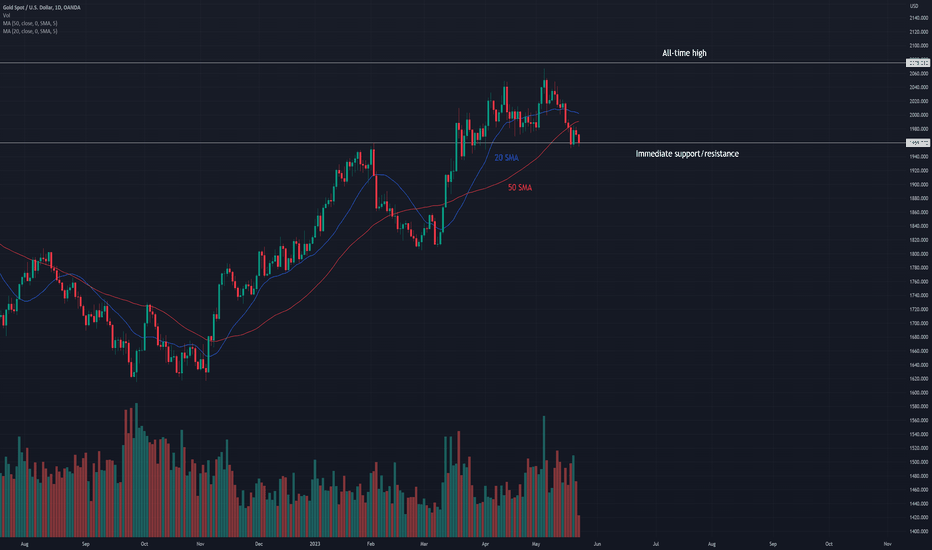Select the MA 20 close SMA legend entry

pos(30,31)
